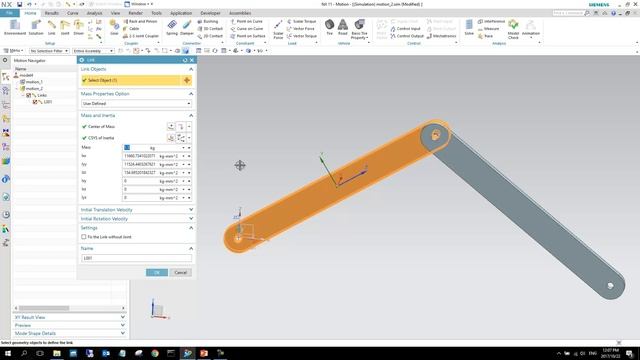This screenshot has width=640, height=360.
Task: Click the Gear coupler icon
Action: click(x=114, y=27)
